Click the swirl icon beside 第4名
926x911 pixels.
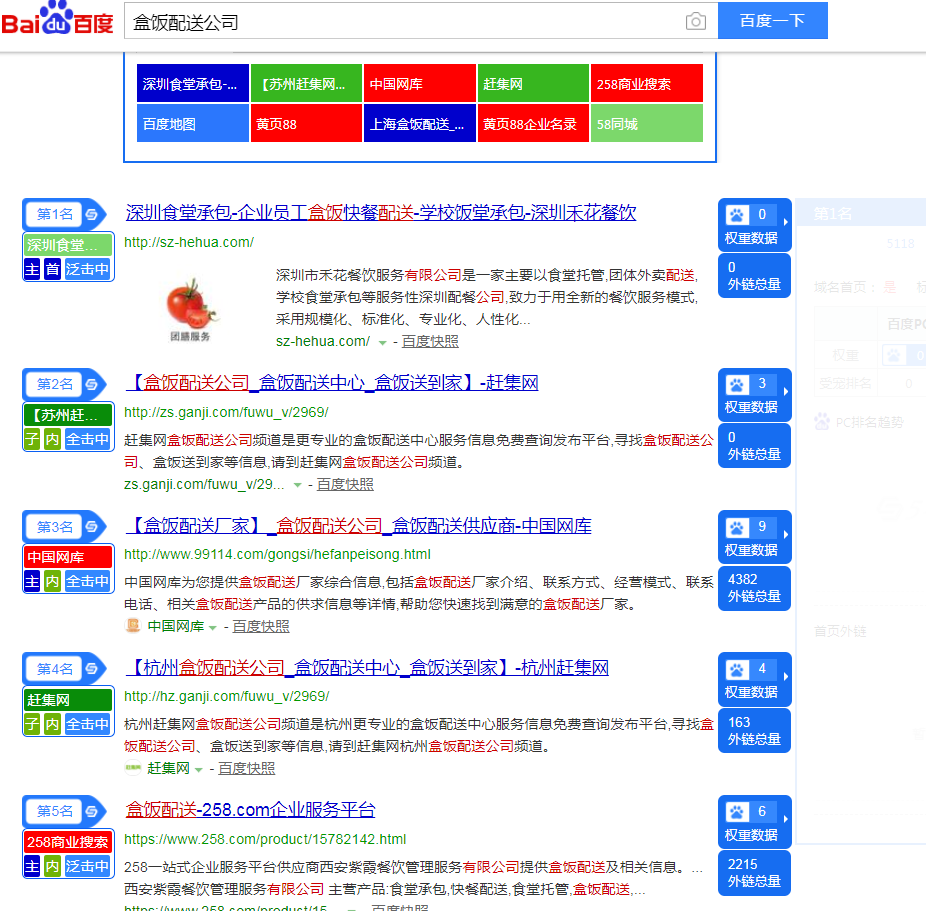pyautogui.click(x=92, y=669)
